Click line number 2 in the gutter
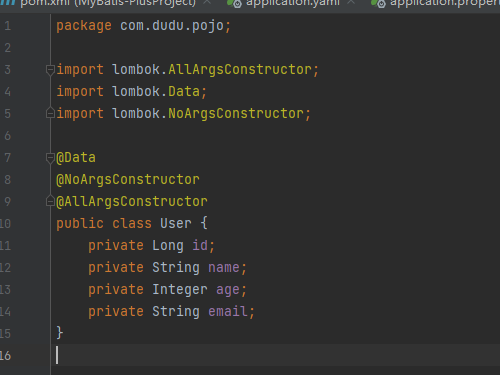Image resolution: width=500 pixels, height=375 pixels. 7,48
